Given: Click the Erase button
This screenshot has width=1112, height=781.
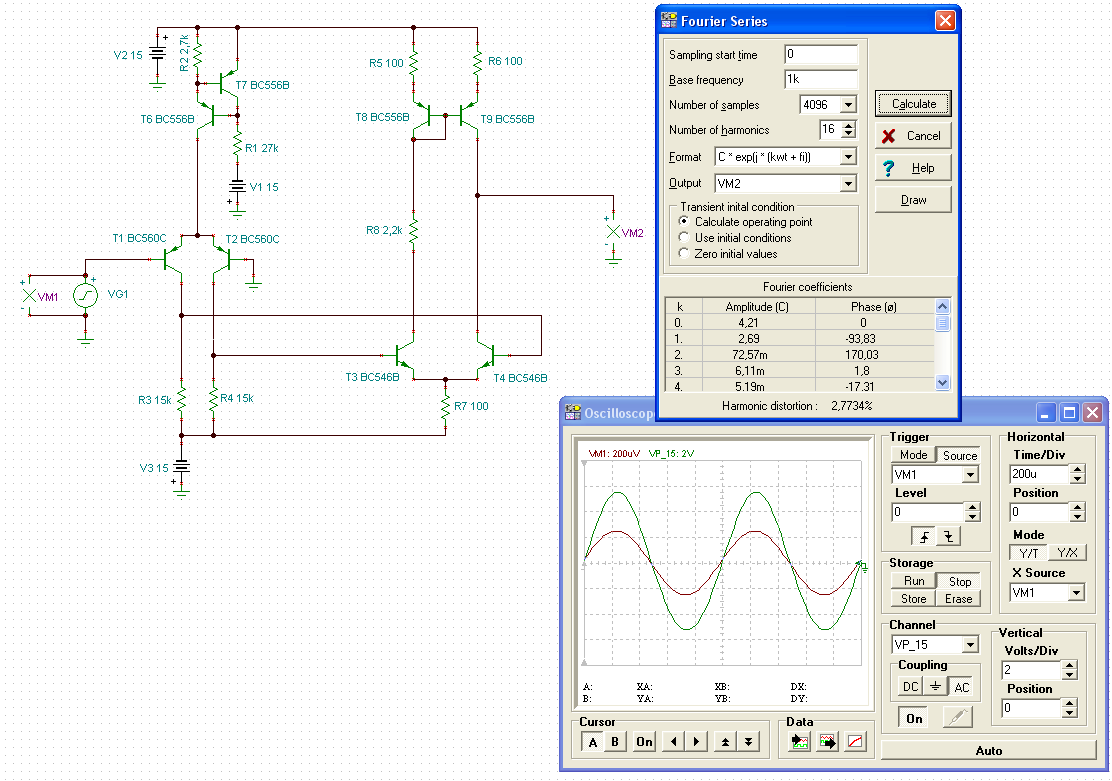Looking at the screenshot, I should click(958, 599).
